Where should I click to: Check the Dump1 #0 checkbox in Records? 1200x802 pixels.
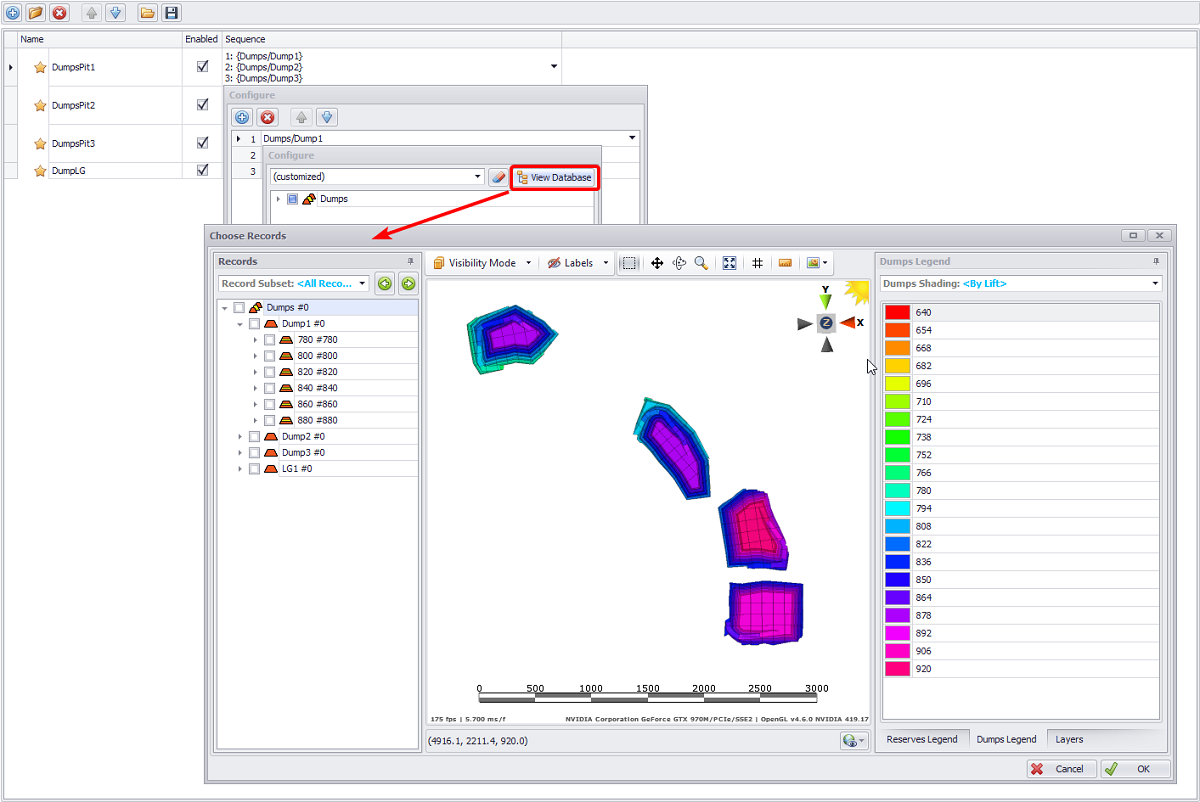[x=254, y=324]
